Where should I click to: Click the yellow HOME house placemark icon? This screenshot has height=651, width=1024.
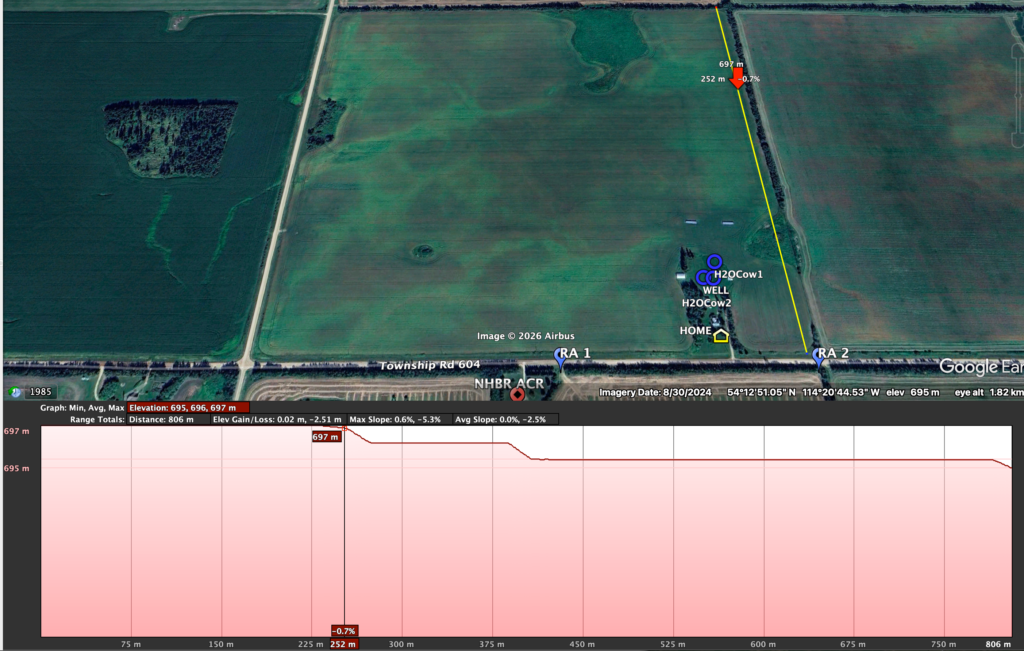click(x=721, y=335)
